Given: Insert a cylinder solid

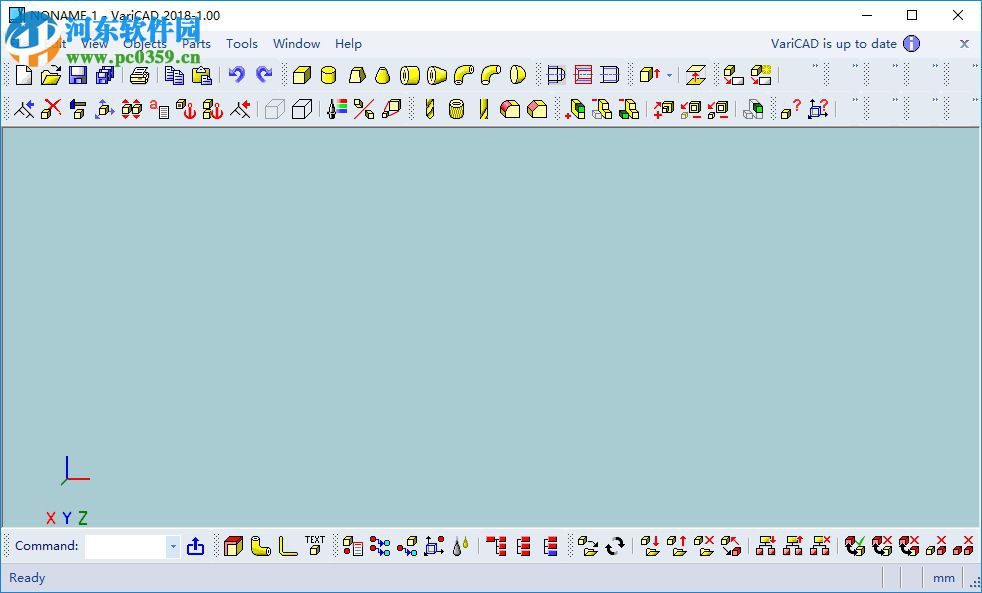Looking at the screenshot, I should pos(328,75).
